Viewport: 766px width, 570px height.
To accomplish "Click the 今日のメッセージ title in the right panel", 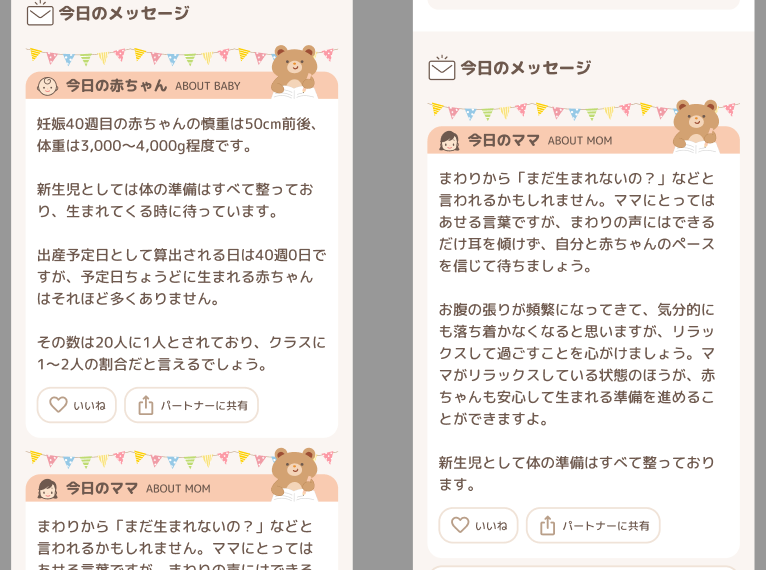I will click(x=526, y=68).
